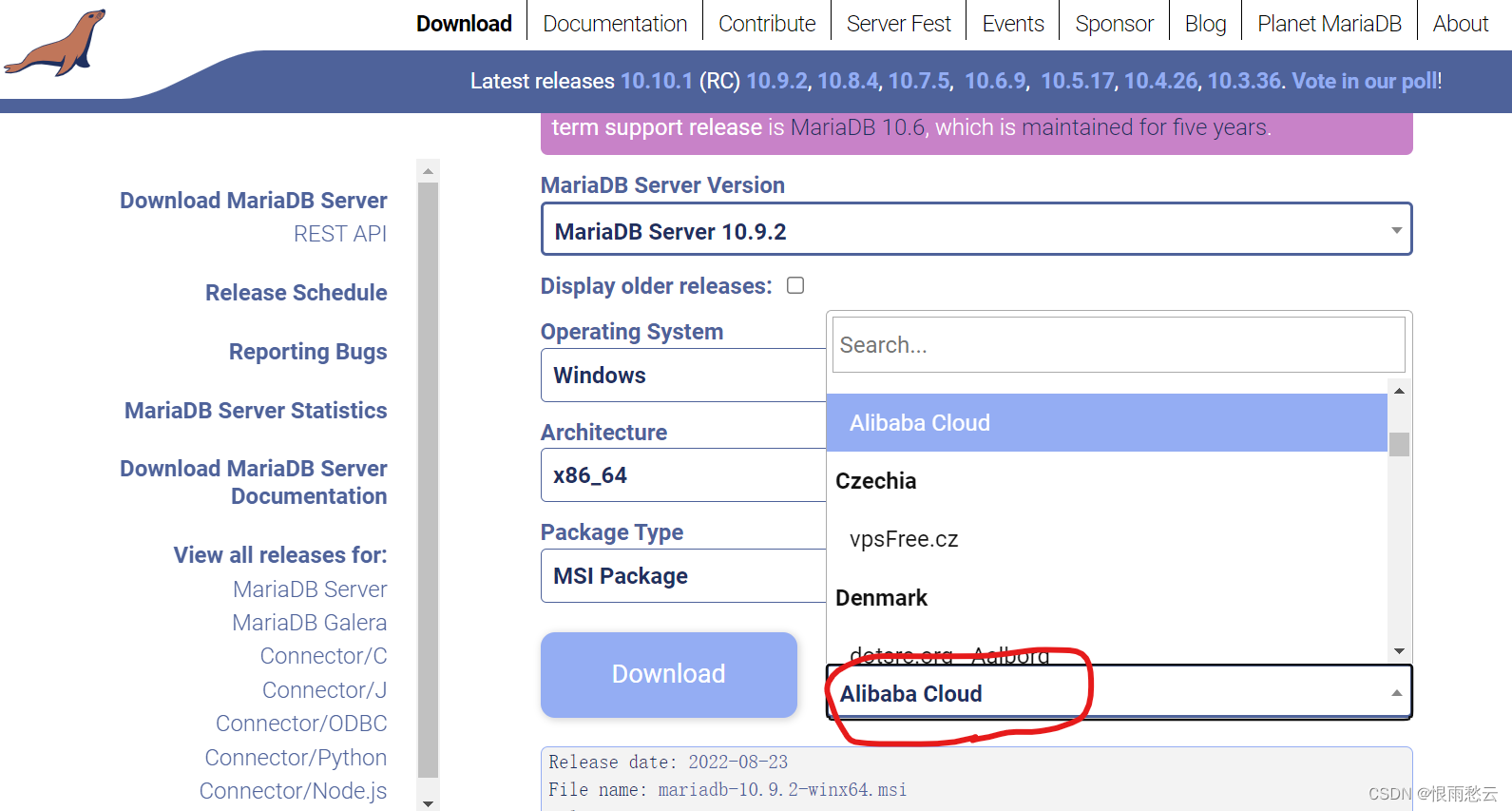View all releases for Connector/Node.js
The height and width of the screenshot is (811, 1512).
click(x=293, y=791)
